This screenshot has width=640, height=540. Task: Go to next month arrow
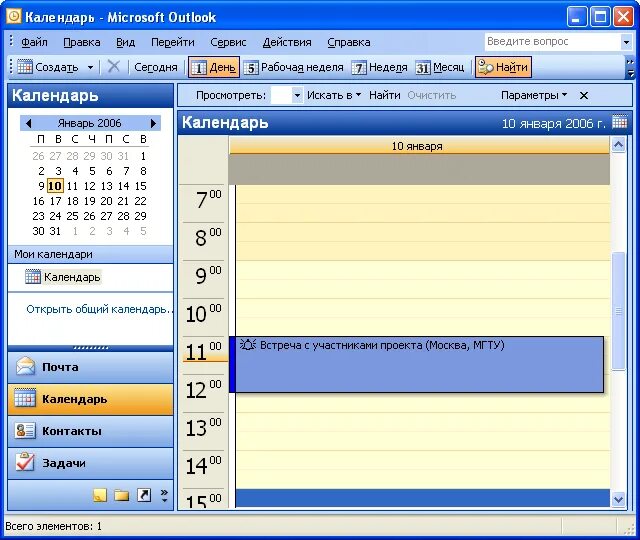(153, 123)
